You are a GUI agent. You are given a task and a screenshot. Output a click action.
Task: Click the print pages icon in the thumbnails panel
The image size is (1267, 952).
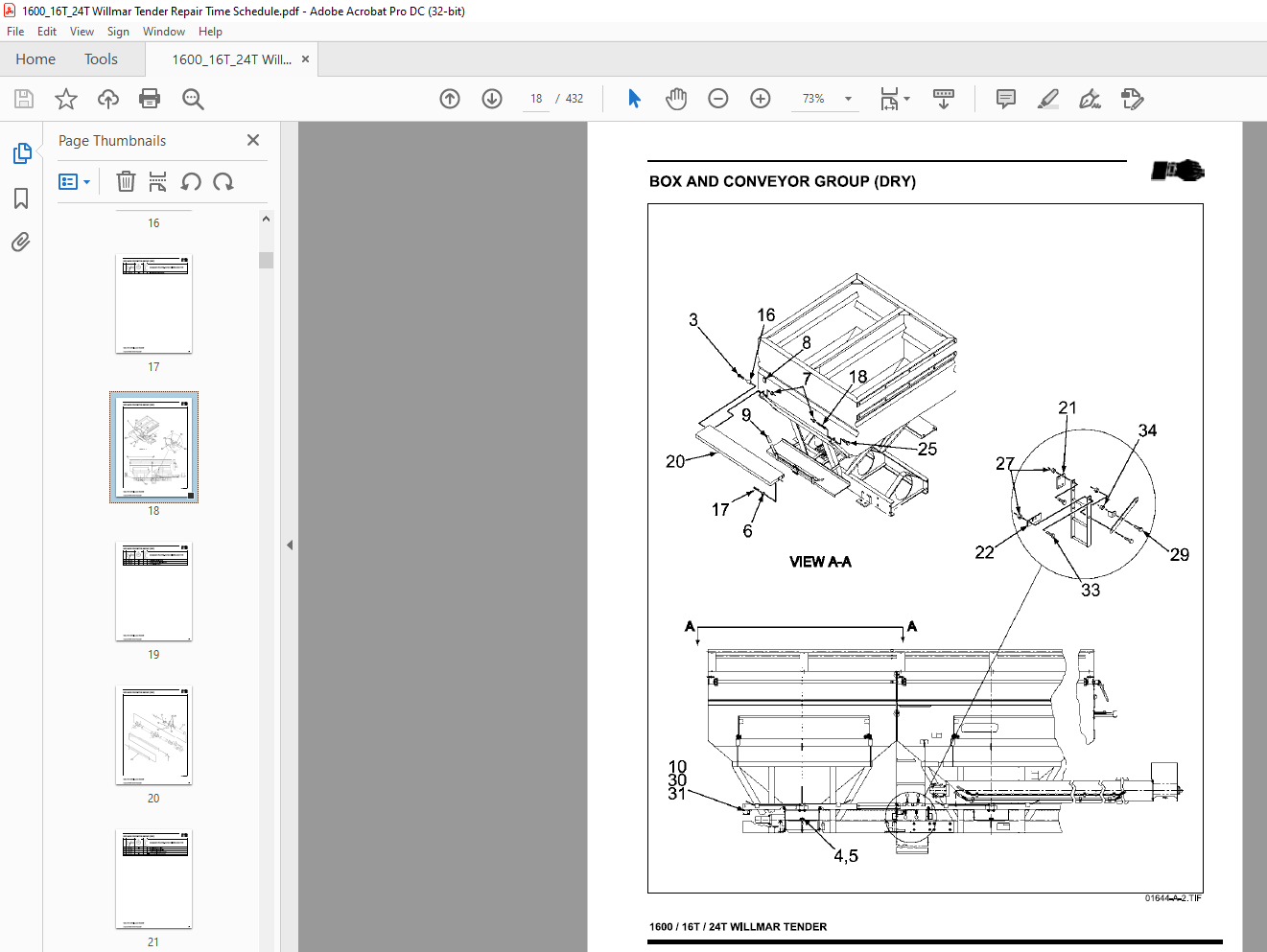[158, 181]
